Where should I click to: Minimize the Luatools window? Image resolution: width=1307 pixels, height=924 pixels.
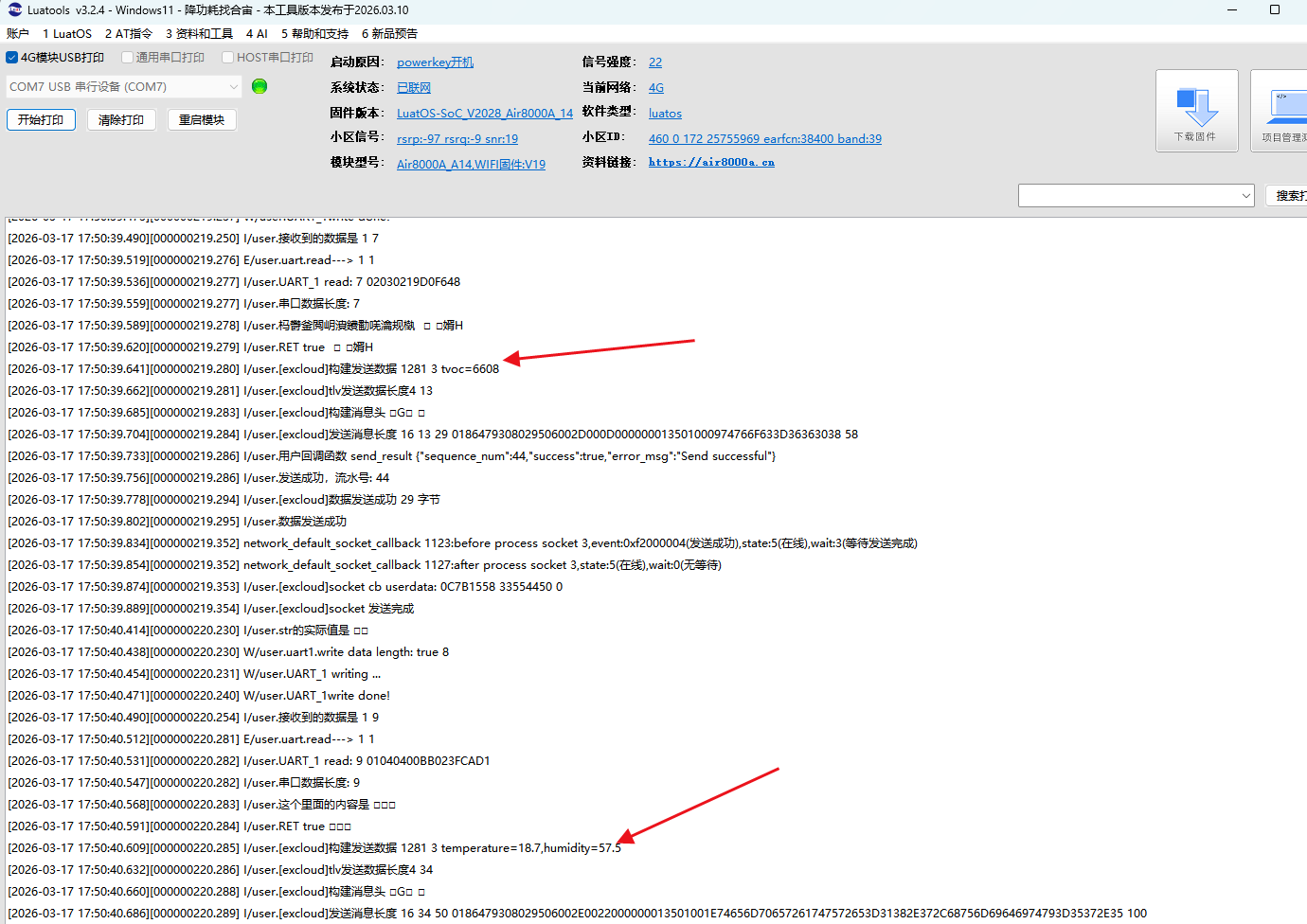[1232, 9]
